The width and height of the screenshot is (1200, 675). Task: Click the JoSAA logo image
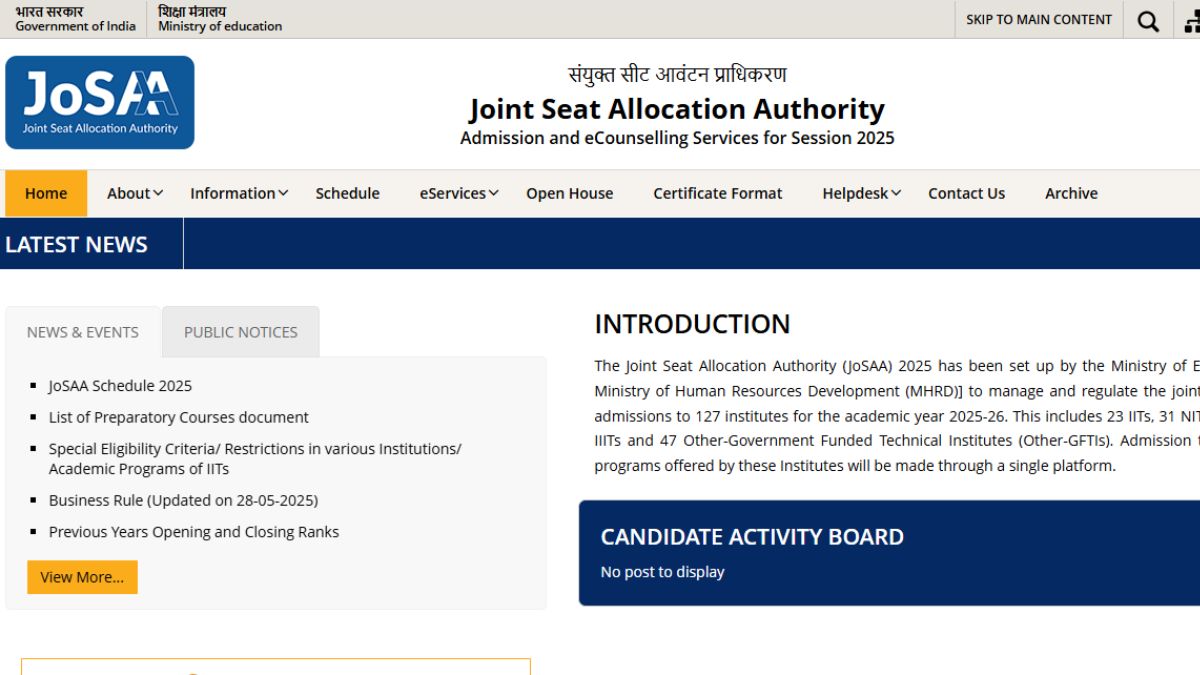pos(100,102)
